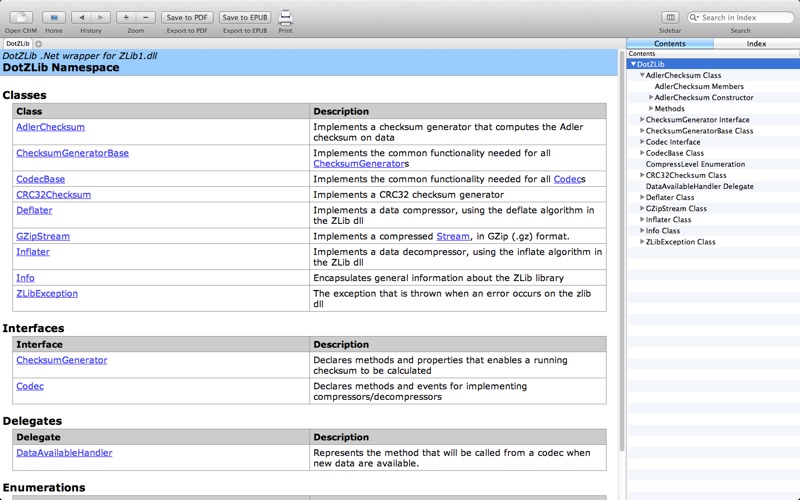Go to the Home page icon
The image size is (800, 500).
click(x=54, y=17)
